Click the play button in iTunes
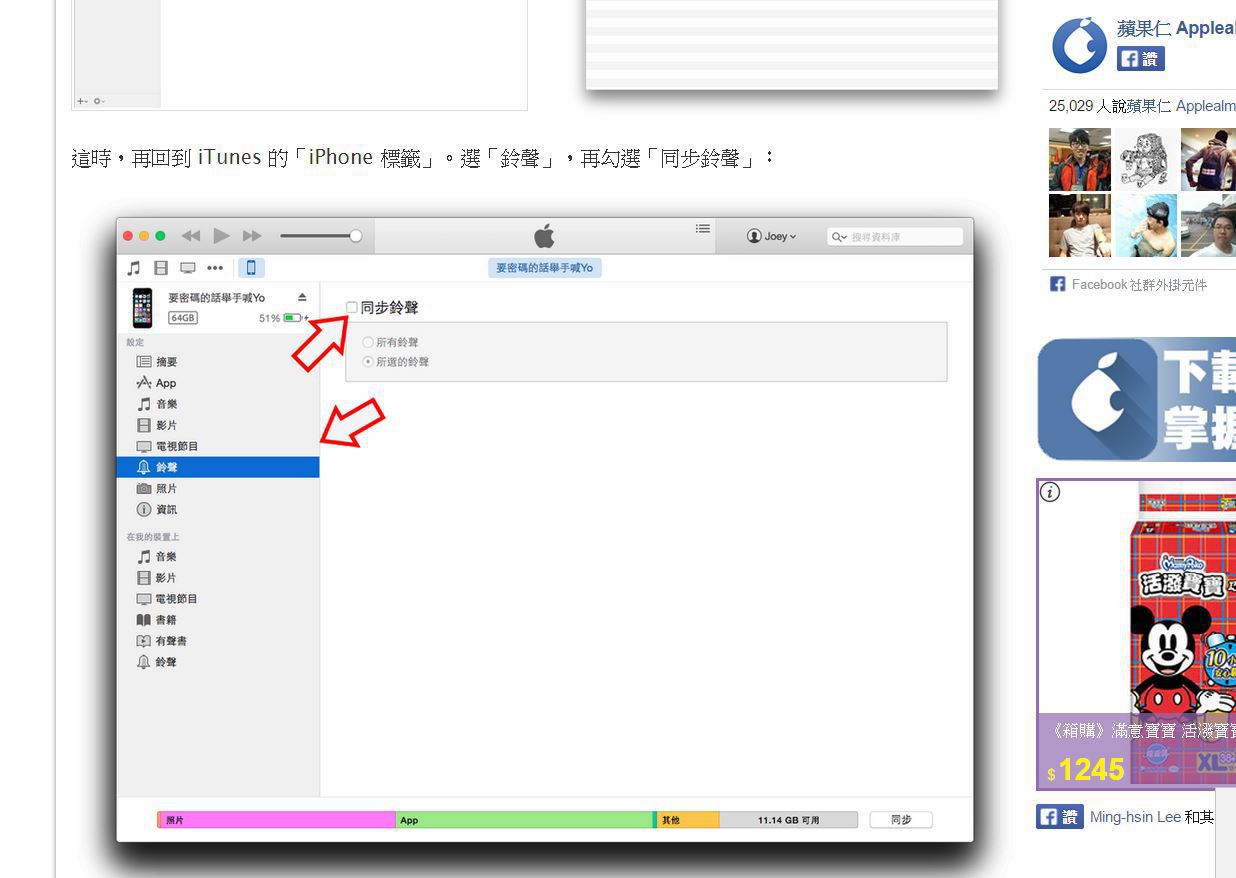Viewport: 1236px width, 878px height. tap(221, 236)
